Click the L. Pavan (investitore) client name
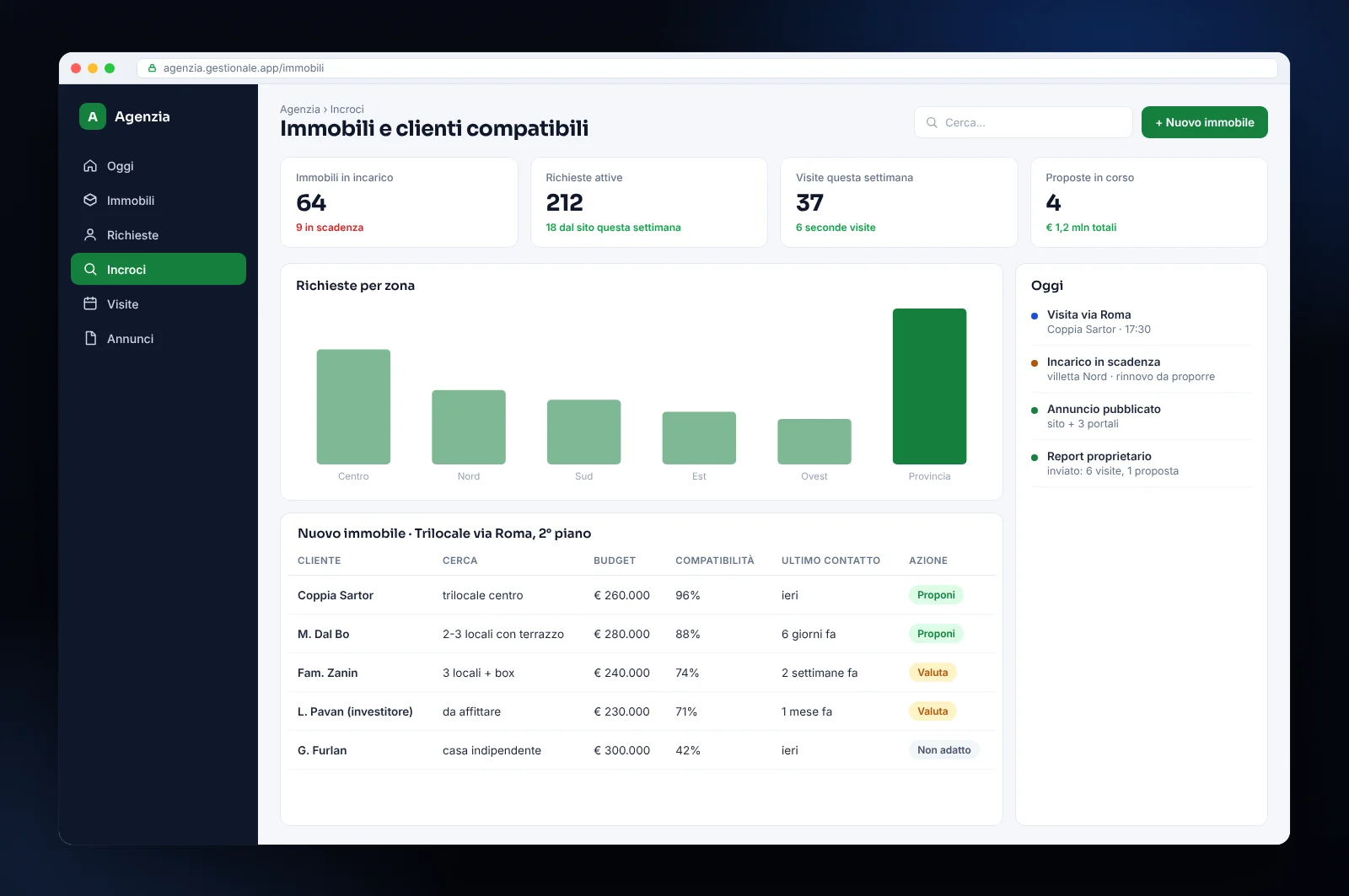 pos(355,711)
